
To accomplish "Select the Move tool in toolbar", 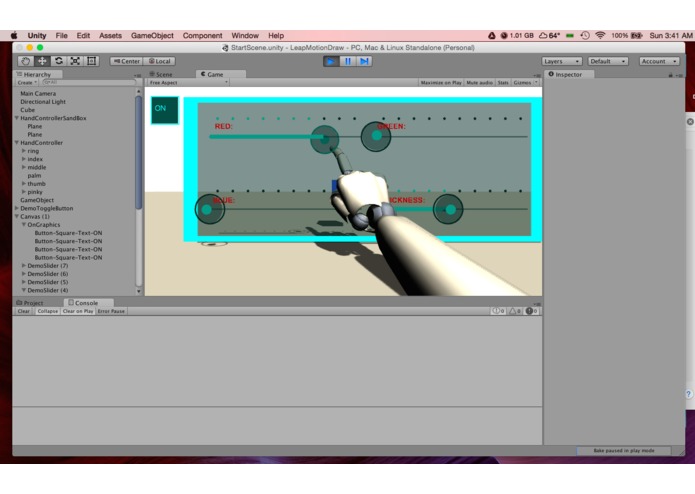I will (x=42, y=61).
